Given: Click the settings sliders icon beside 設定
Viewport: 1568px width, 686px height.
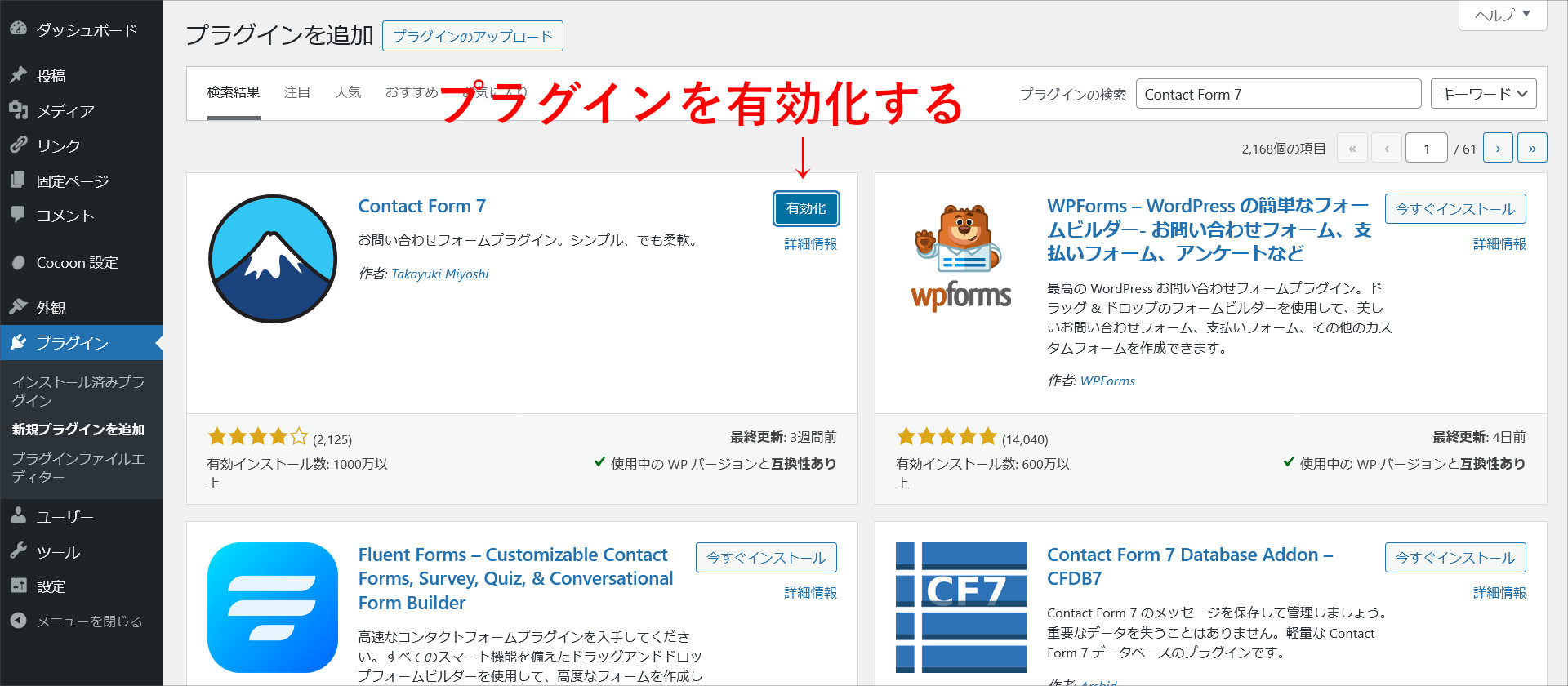Looking at the screenshot, I should pyautogui.click(x=19, y=586).
